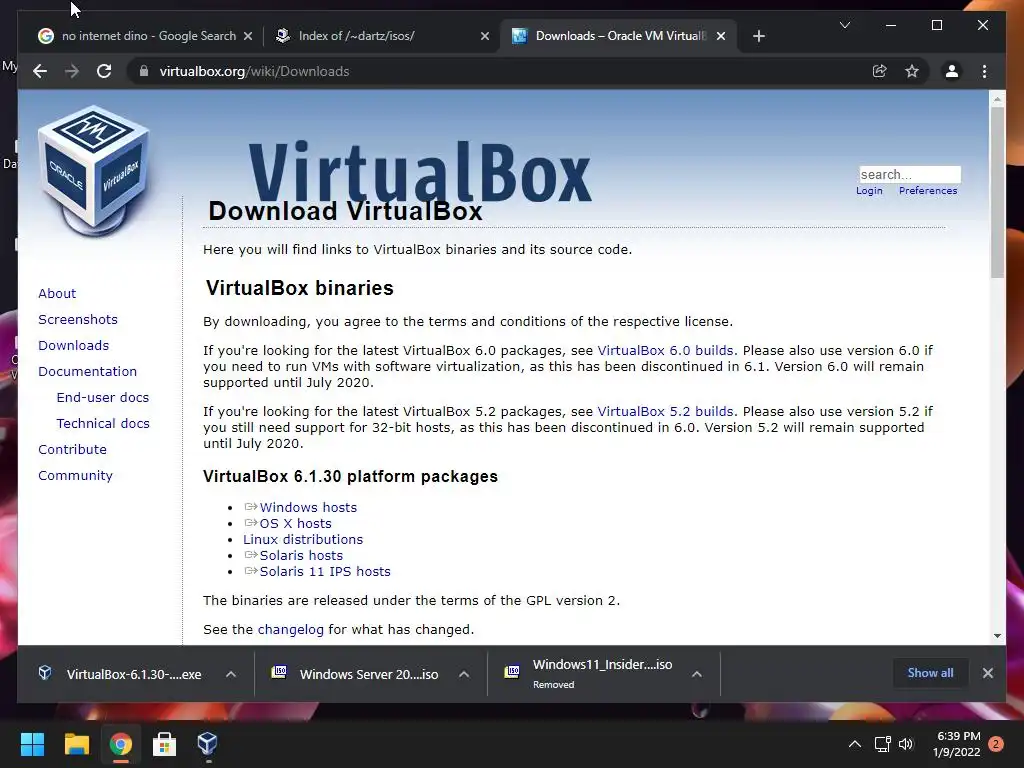Download the Windows hosts package
The image size is (1024, 768).
pos(308,507)
